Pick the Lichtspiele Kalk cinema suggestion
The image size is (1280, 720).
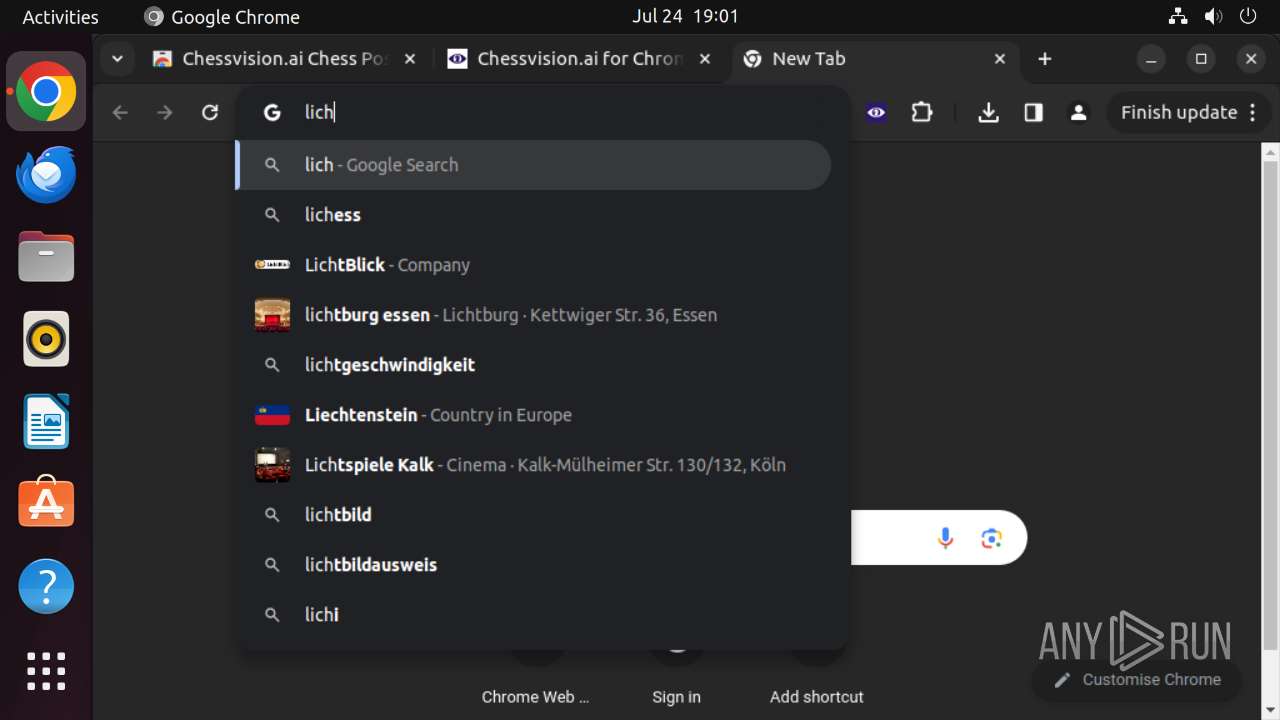coord(533,465)
